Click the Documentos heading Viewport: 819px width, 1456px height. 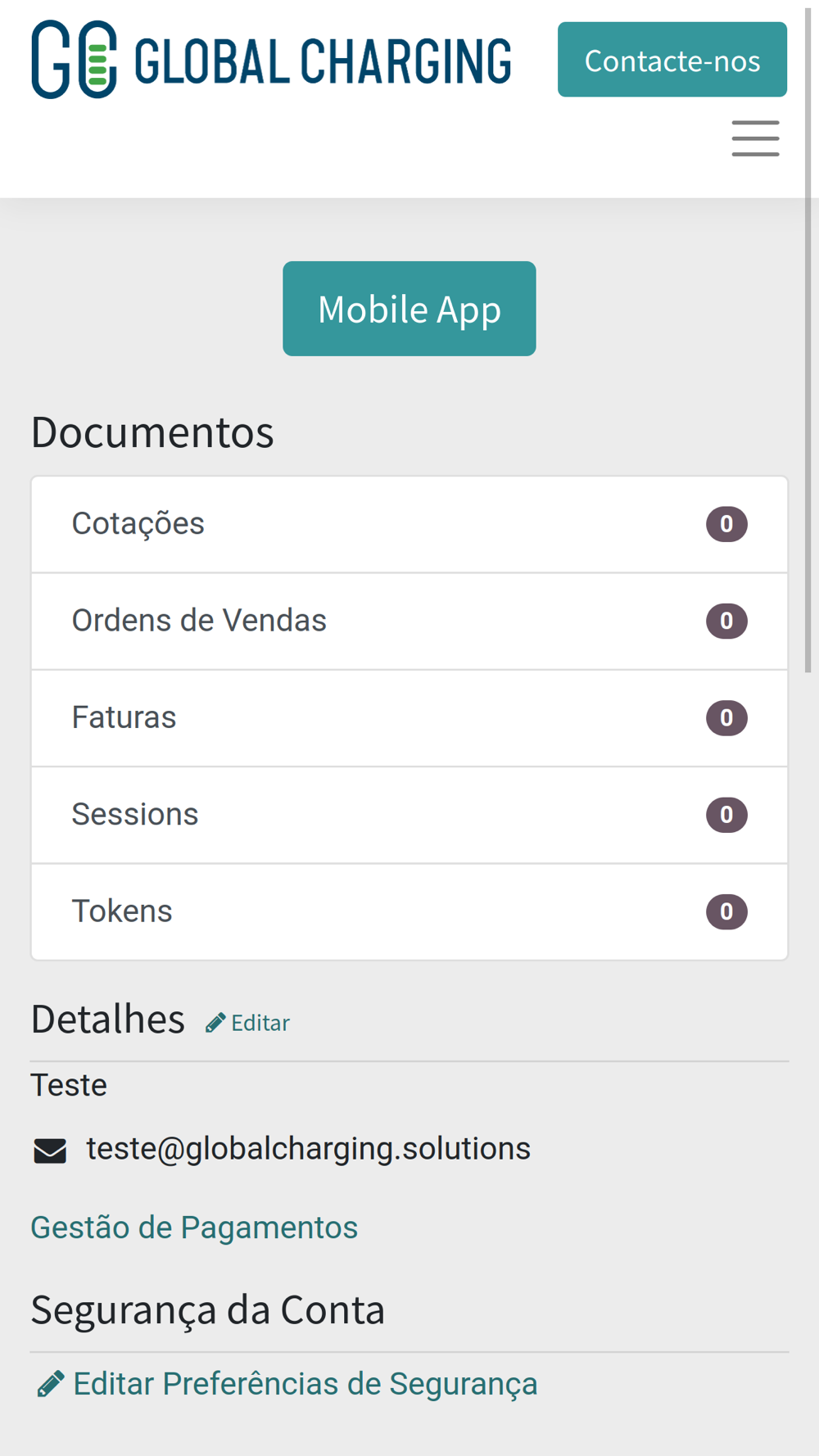152,432
